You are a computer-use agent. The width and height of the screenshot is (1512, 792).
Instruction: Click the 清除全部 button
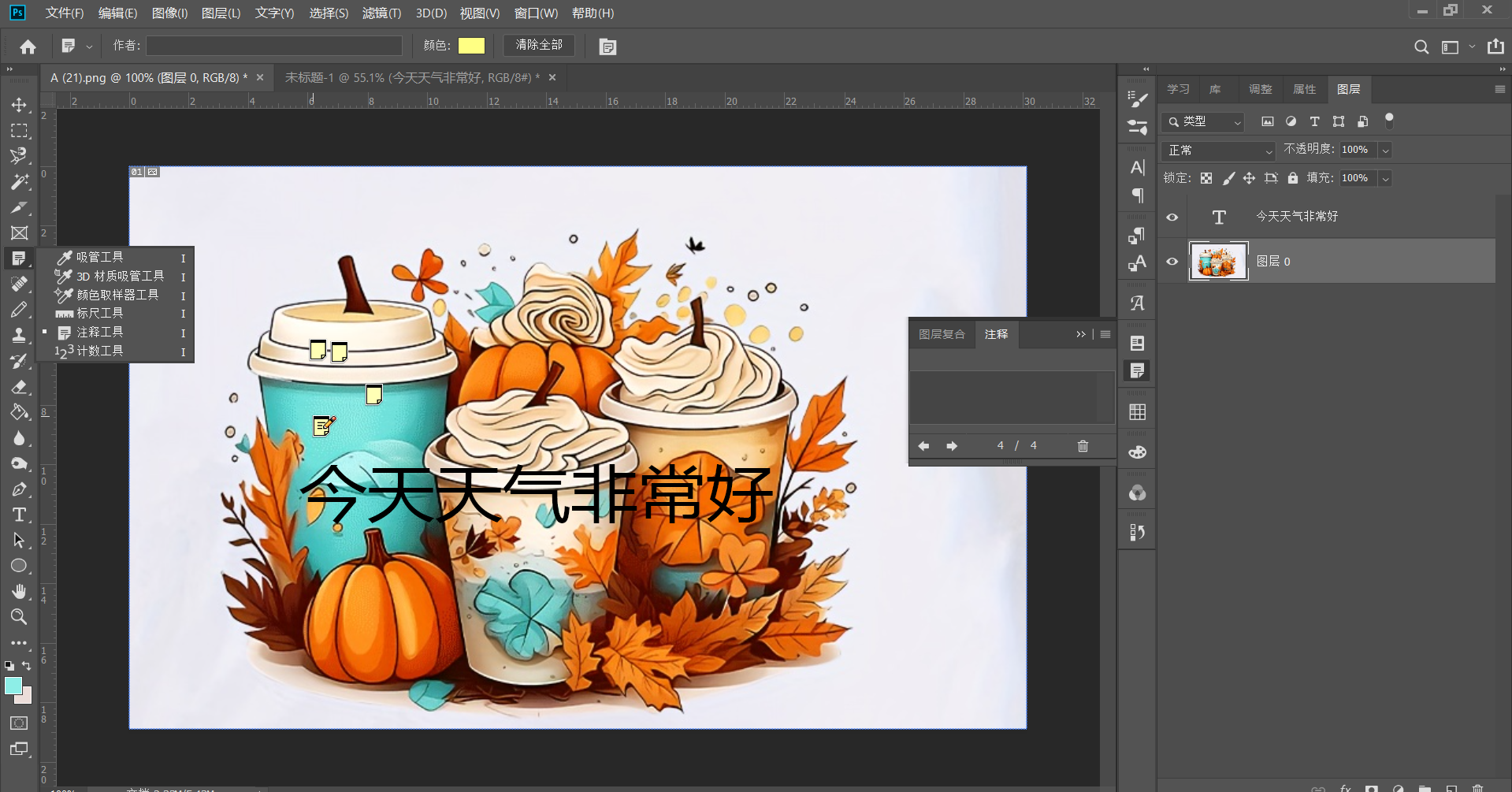click(538, 45)
